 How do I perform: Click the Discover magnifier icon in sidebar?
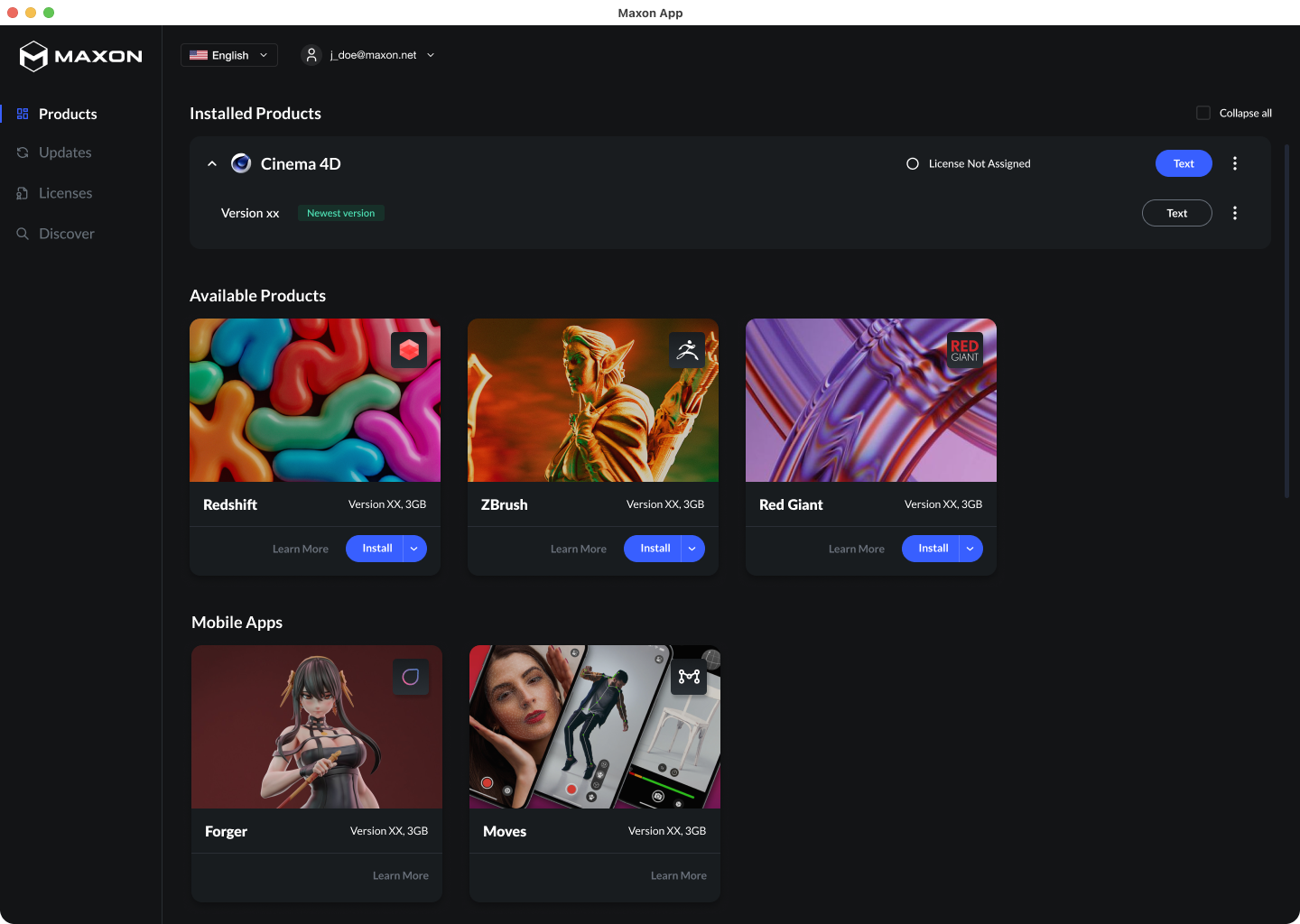coord(23,234)
